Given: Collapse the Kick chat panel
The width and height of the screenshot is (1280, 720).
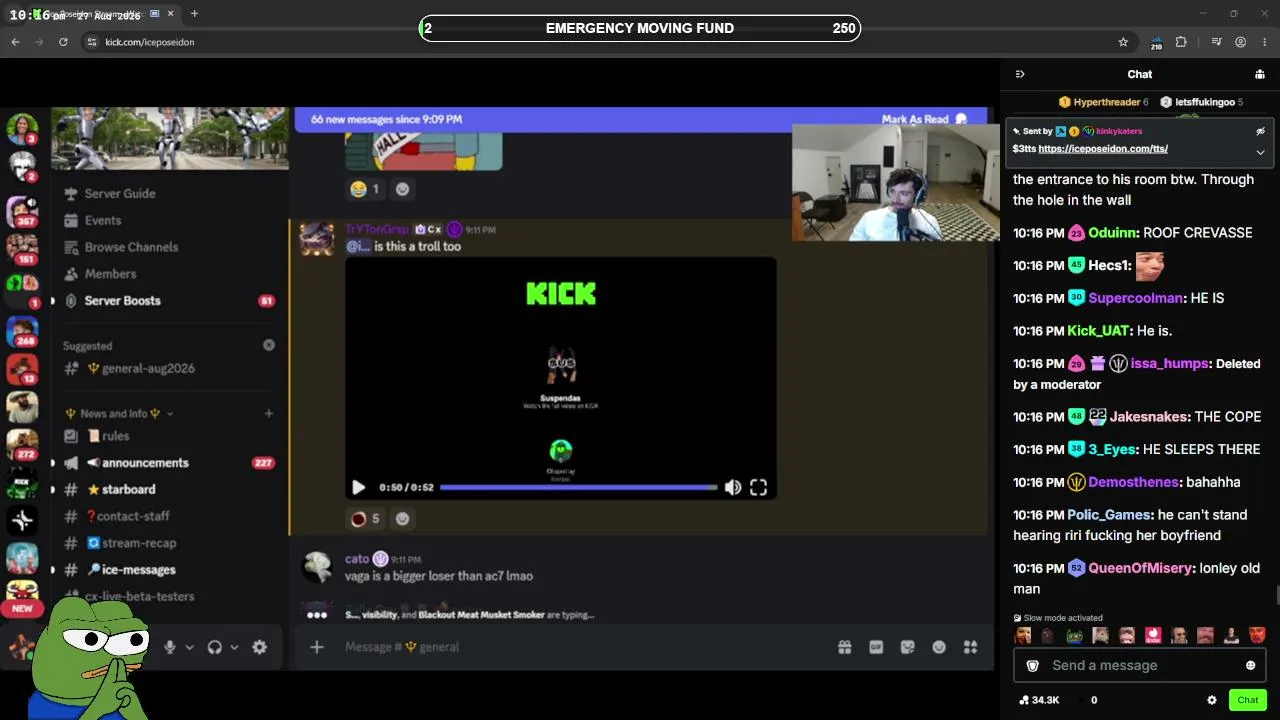Looking at the screenshot, I should click(x=1020, y=74).
